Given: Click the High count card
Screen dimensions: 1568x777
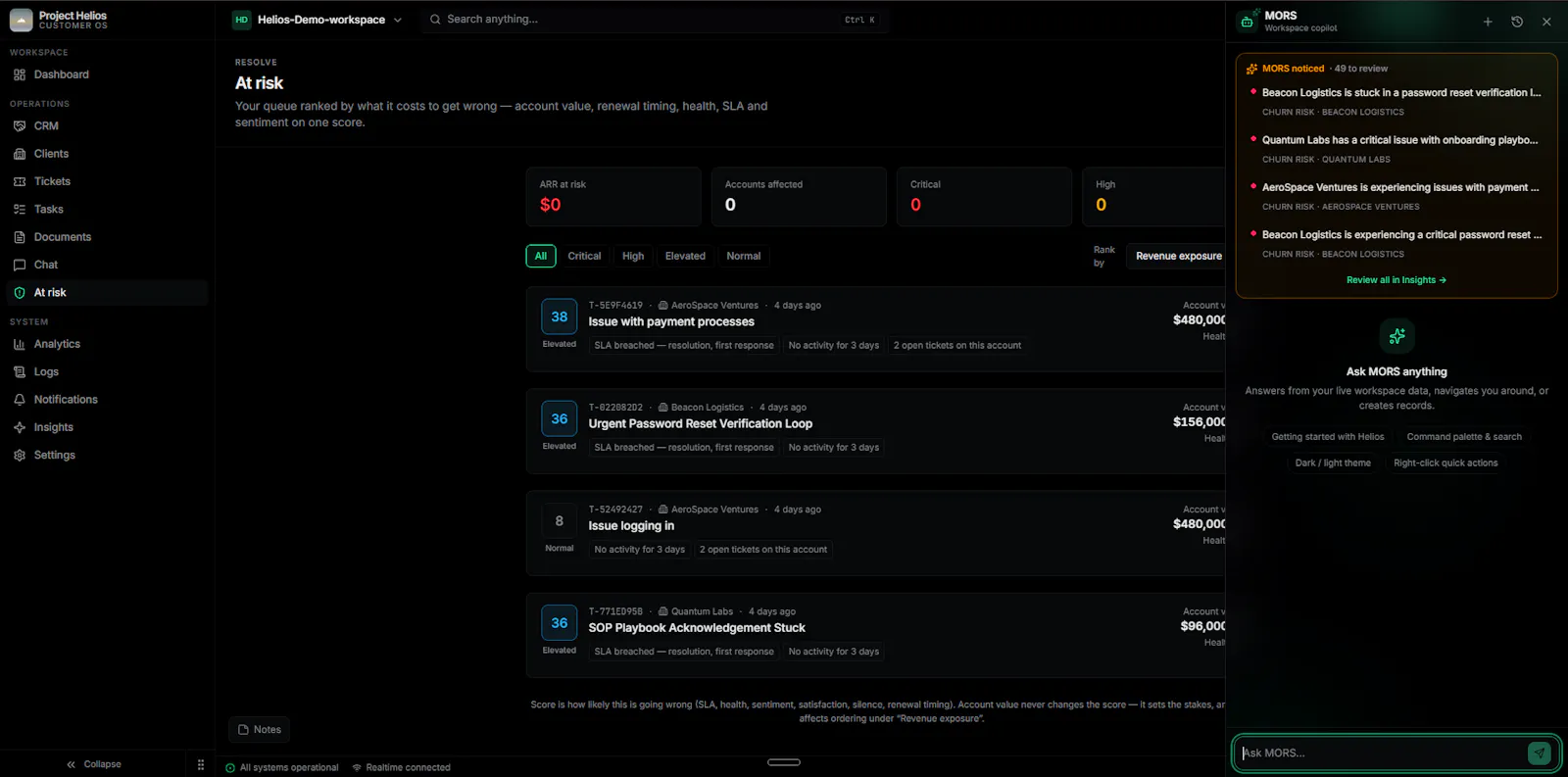Looking at the screenshot, I should tap(1153, 197).
